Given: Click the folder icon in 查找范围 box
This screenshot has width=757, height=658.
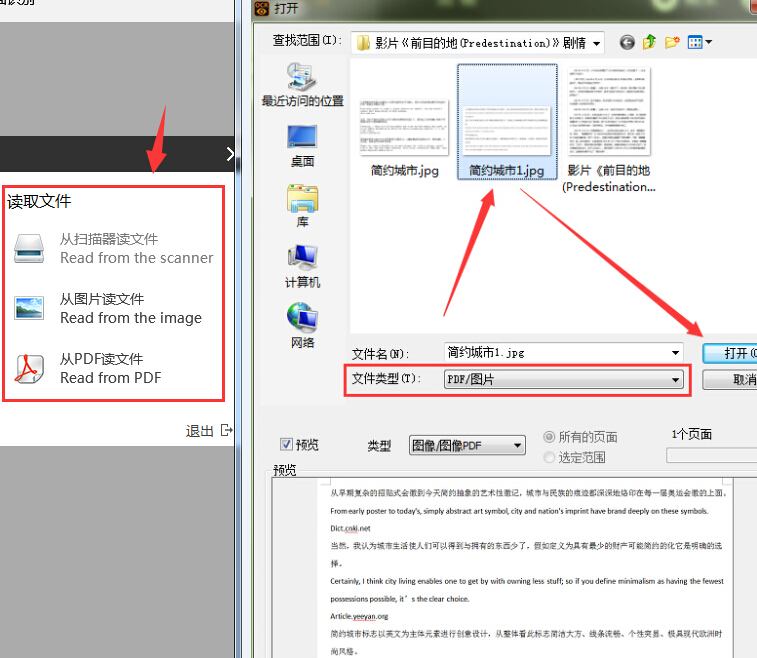Looking at the screenshot, I should pos(363,43).
